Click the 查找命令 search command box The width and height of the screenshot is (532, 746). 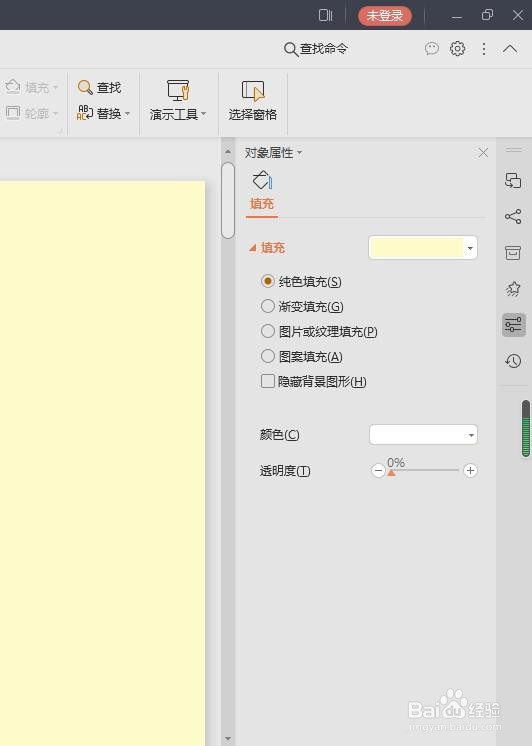coord(316,49)
